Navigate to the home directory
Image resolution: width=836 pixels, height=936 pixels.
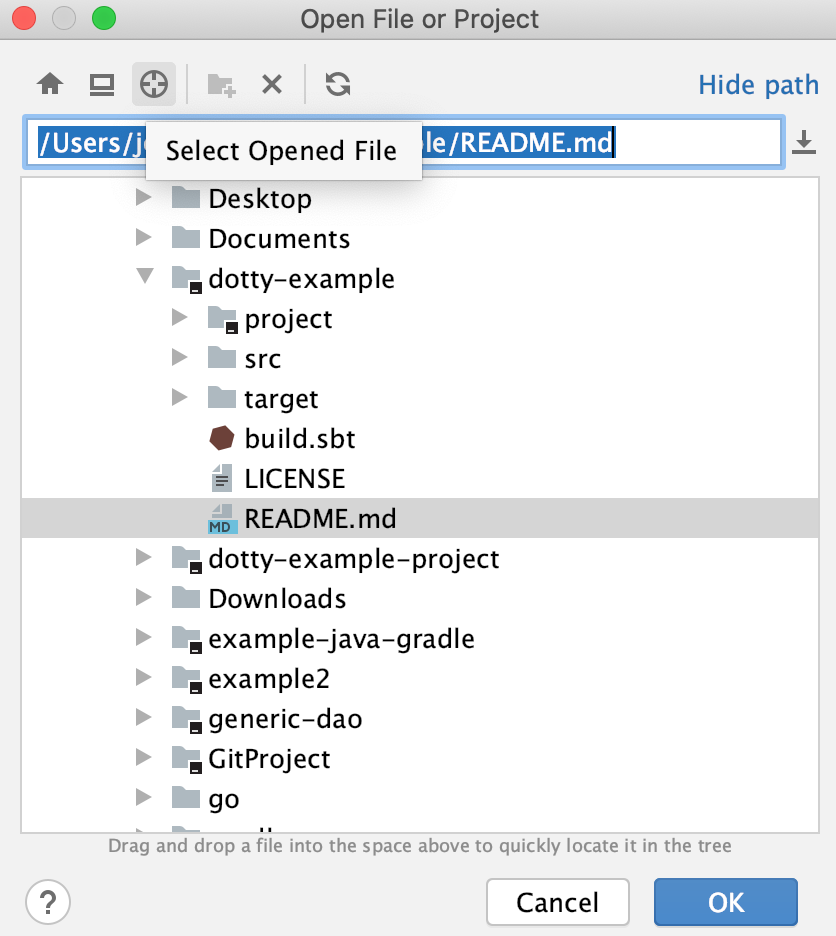pos(49,84)
